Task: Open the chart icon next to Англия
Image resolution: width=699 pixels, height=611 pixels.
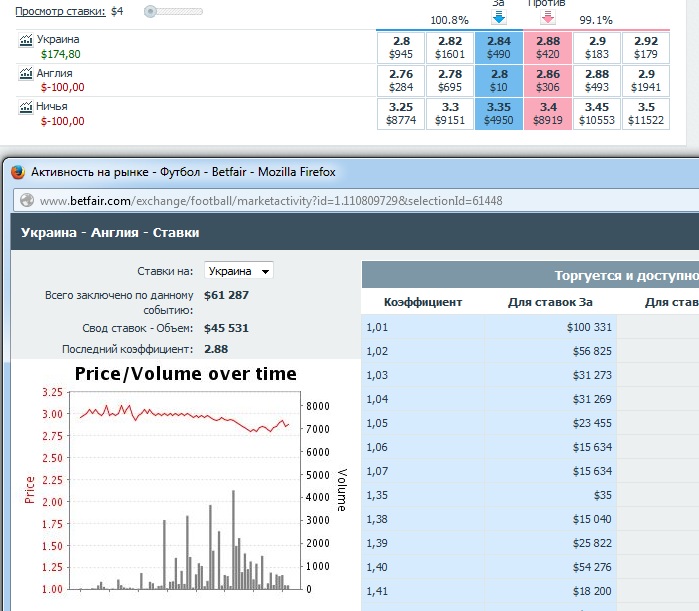Action: tap(26, 74)
